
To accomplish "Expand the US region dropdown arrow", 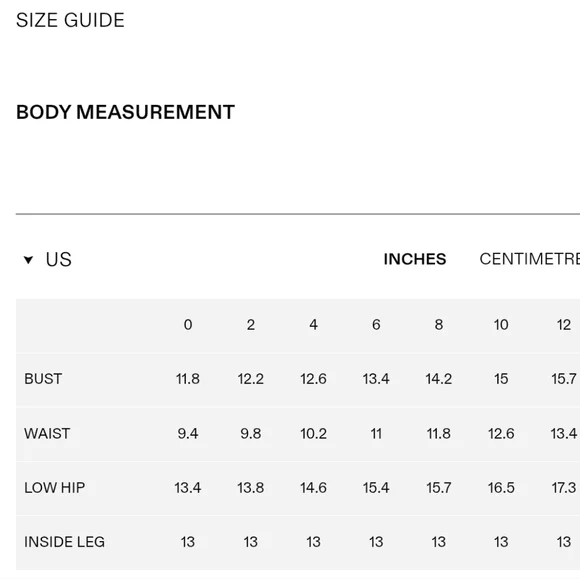I will [28, 260].
